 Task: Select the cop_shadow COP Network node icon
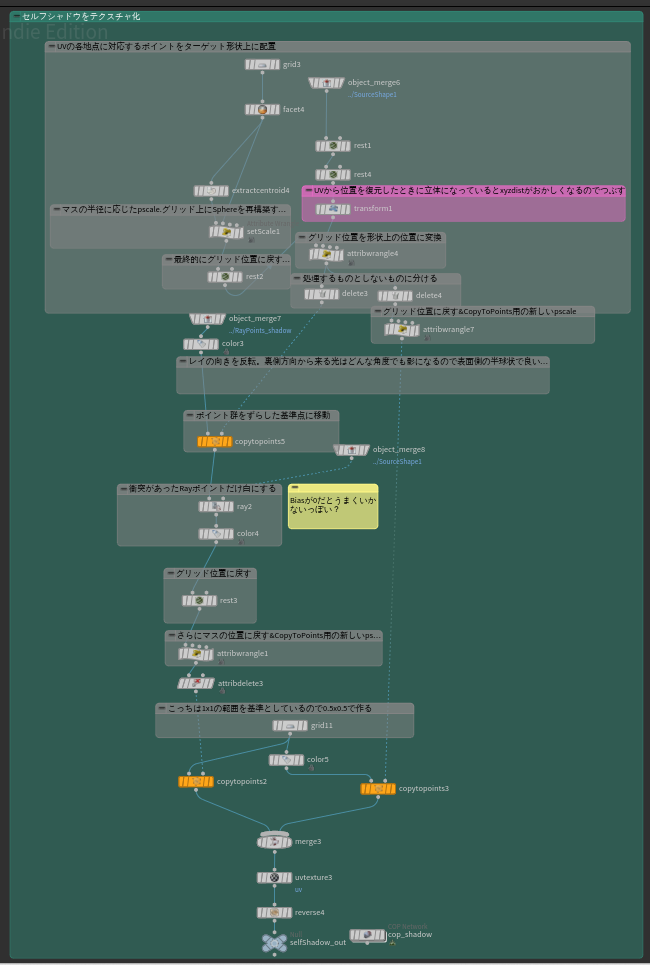click(x=367, y=935)
